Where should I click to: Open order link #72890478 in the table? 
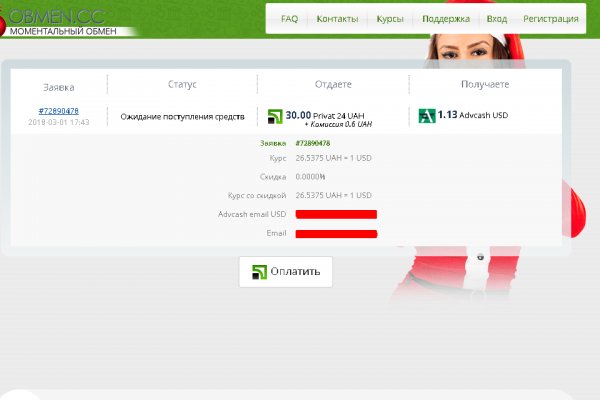tap(59, 110)
